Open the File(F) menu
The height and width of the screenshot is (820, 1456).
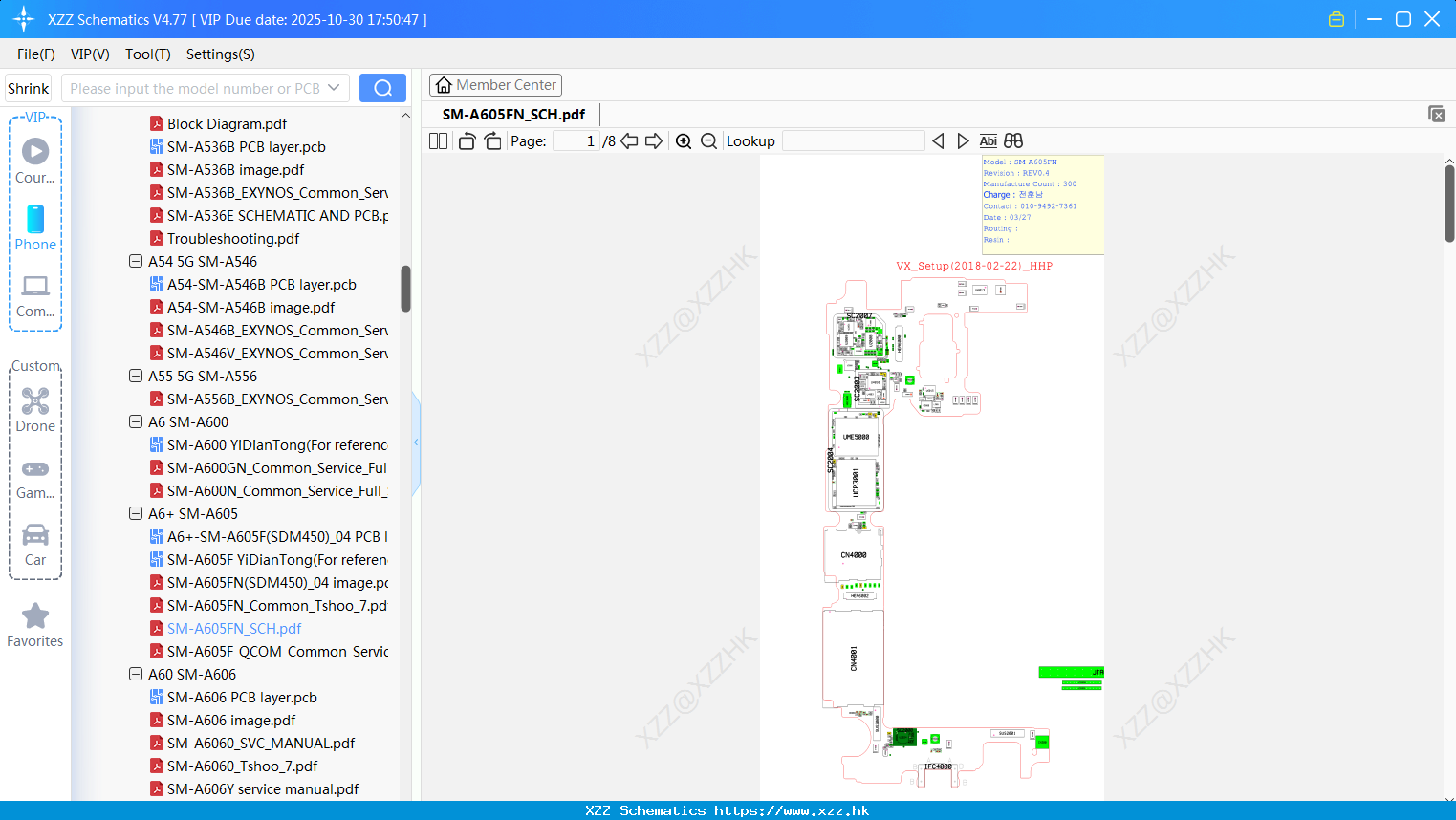click(36, 54)
